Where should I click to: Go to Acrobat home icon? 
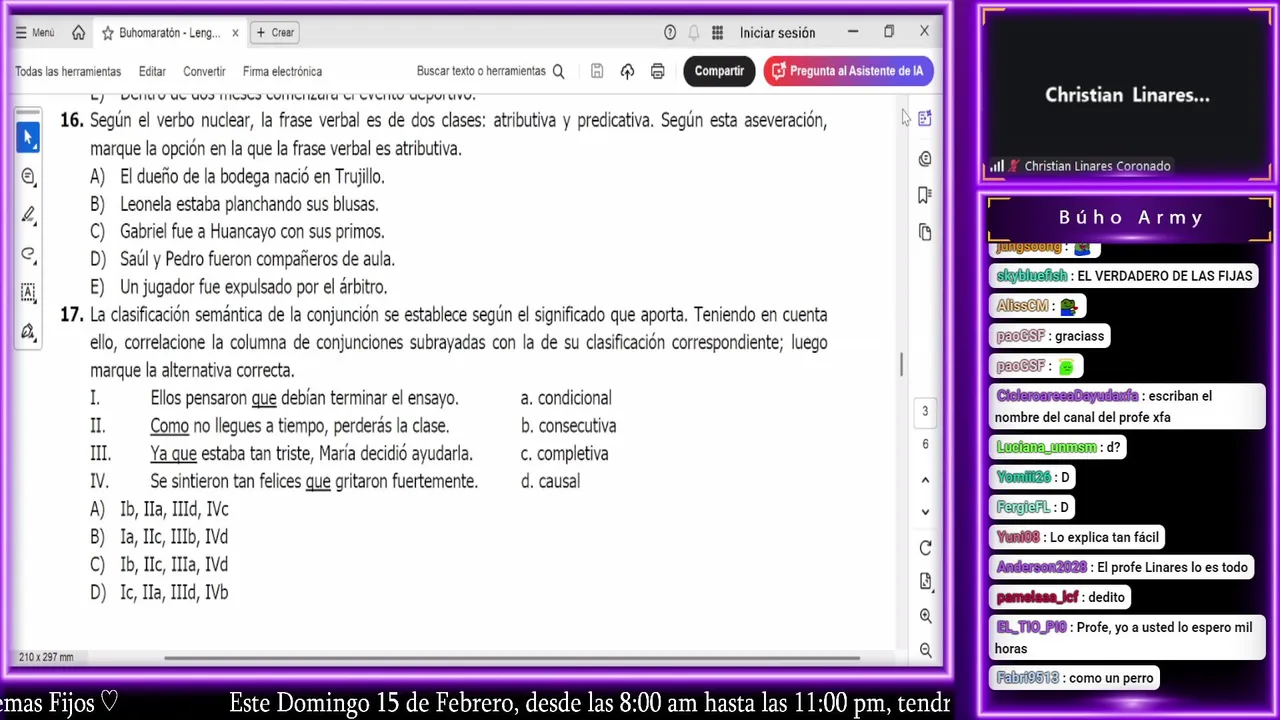78,33
